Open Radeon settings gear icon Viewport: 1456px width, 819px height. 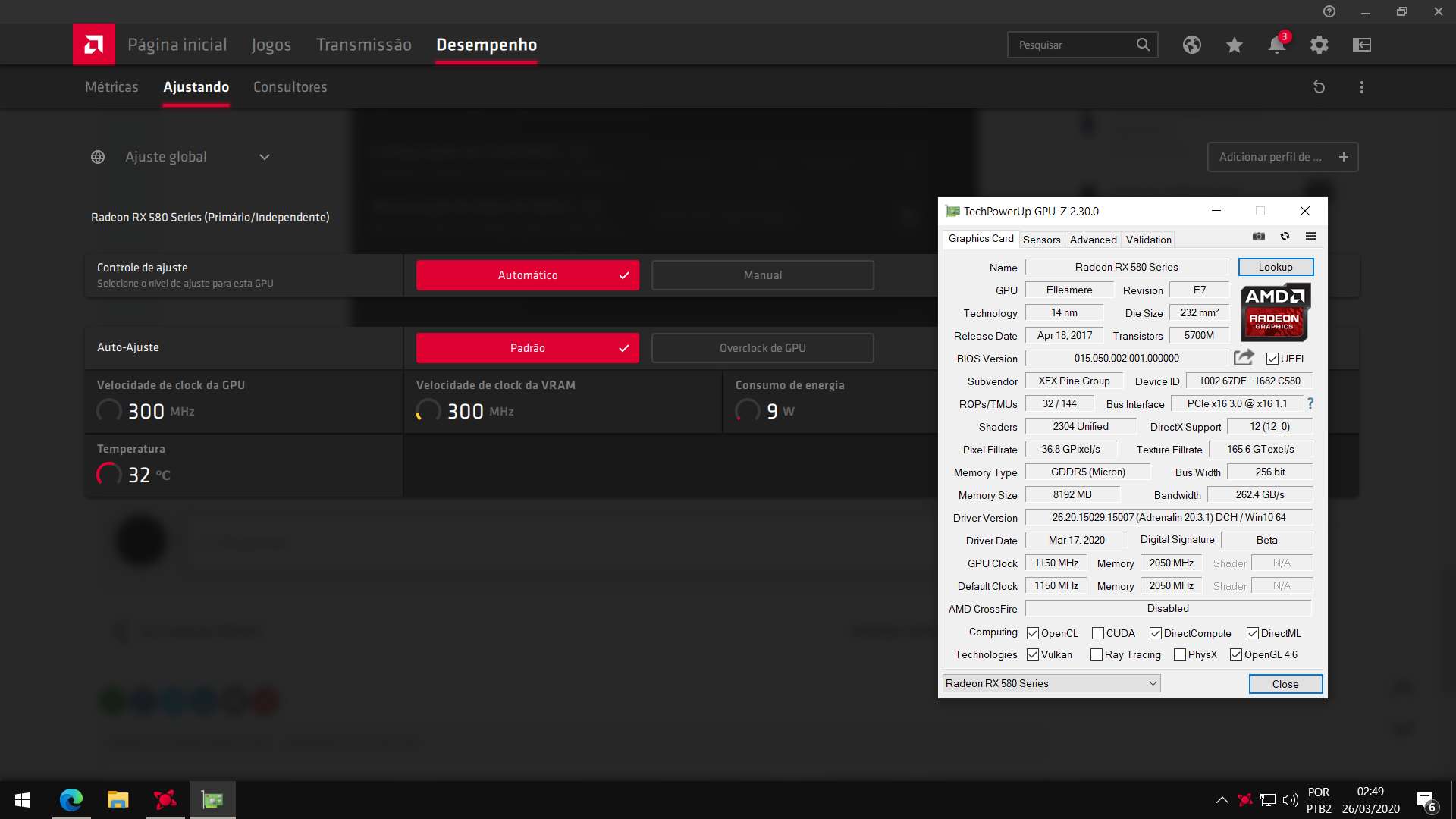1319,45
